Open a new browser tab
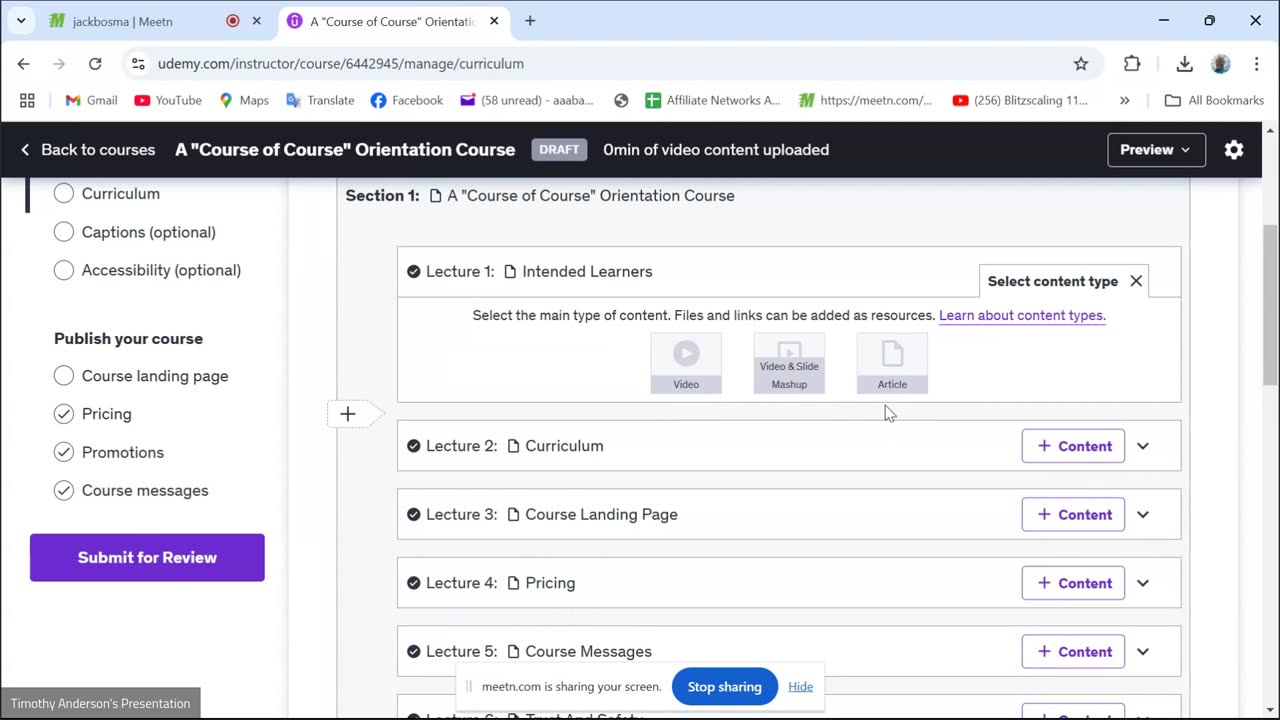Screen dimensions: 1280x720 pos(530,21)
